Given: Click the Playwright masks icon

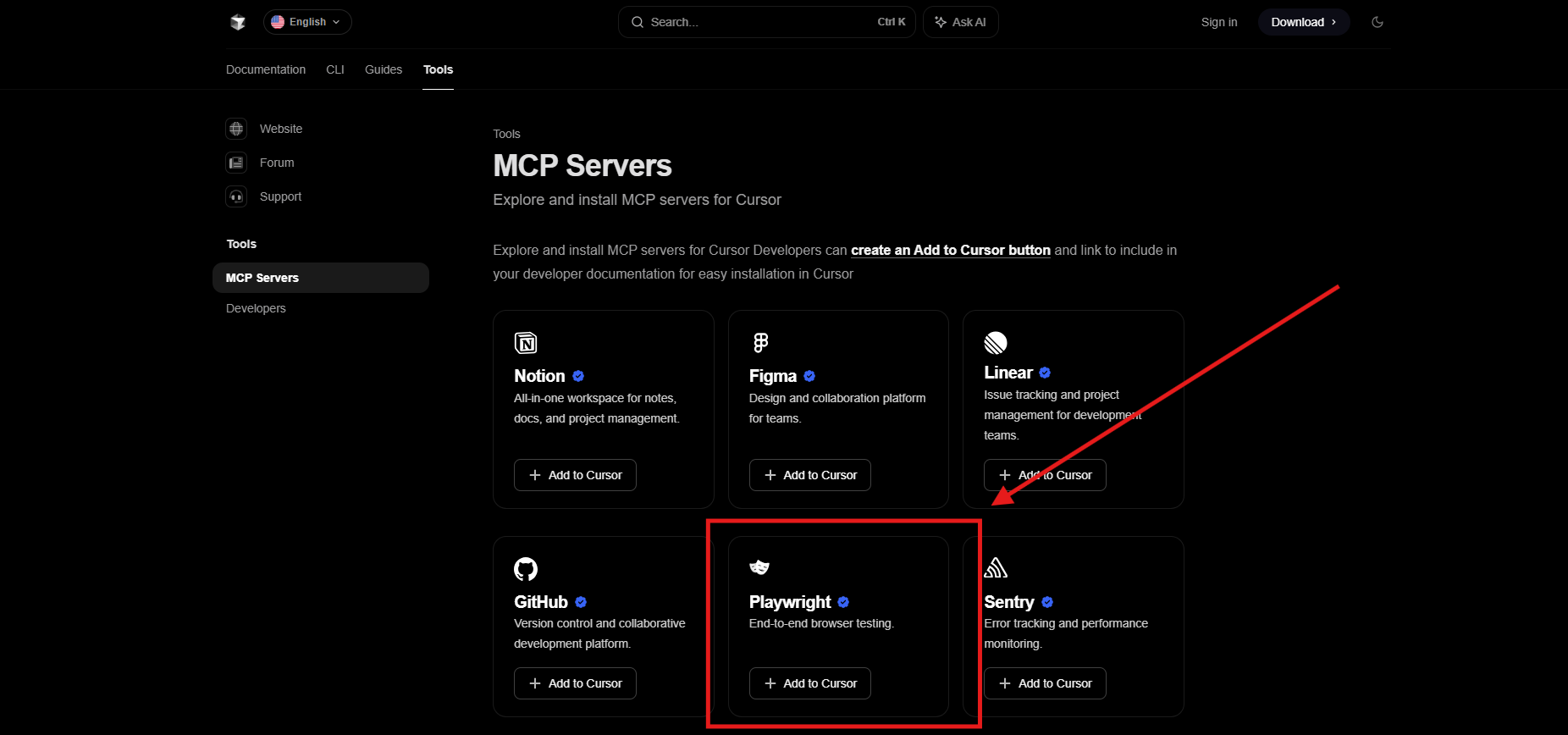Looking at the screenshot, I should pos(759,567).
